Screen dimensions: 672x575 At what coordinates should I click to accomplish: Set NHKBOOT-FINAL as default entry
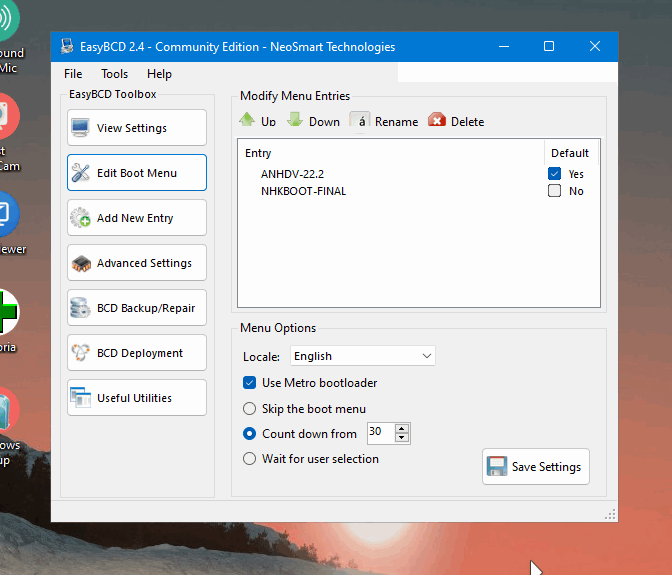tap(554, 191)
